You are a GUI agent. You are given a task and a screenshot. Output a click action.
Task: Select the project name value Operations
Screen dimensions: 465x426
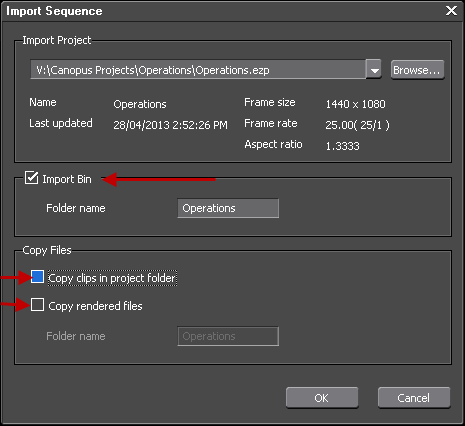point(140,104)
